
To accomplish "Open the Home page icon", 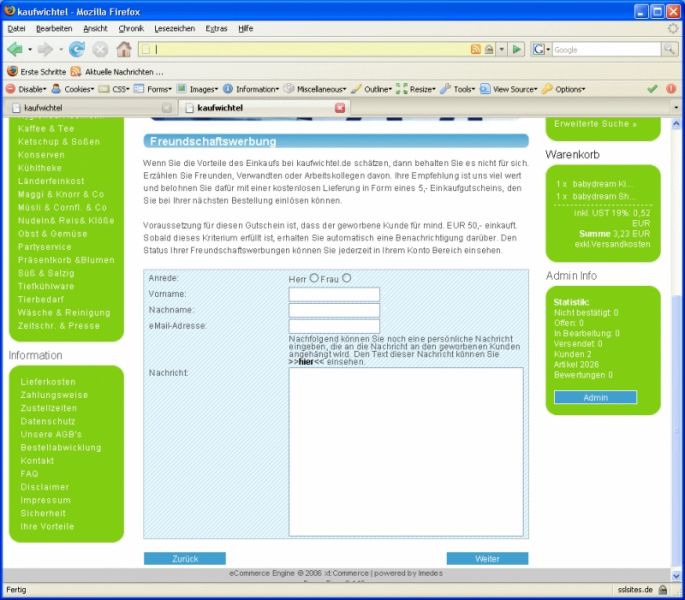I will (x=124, y=49).
